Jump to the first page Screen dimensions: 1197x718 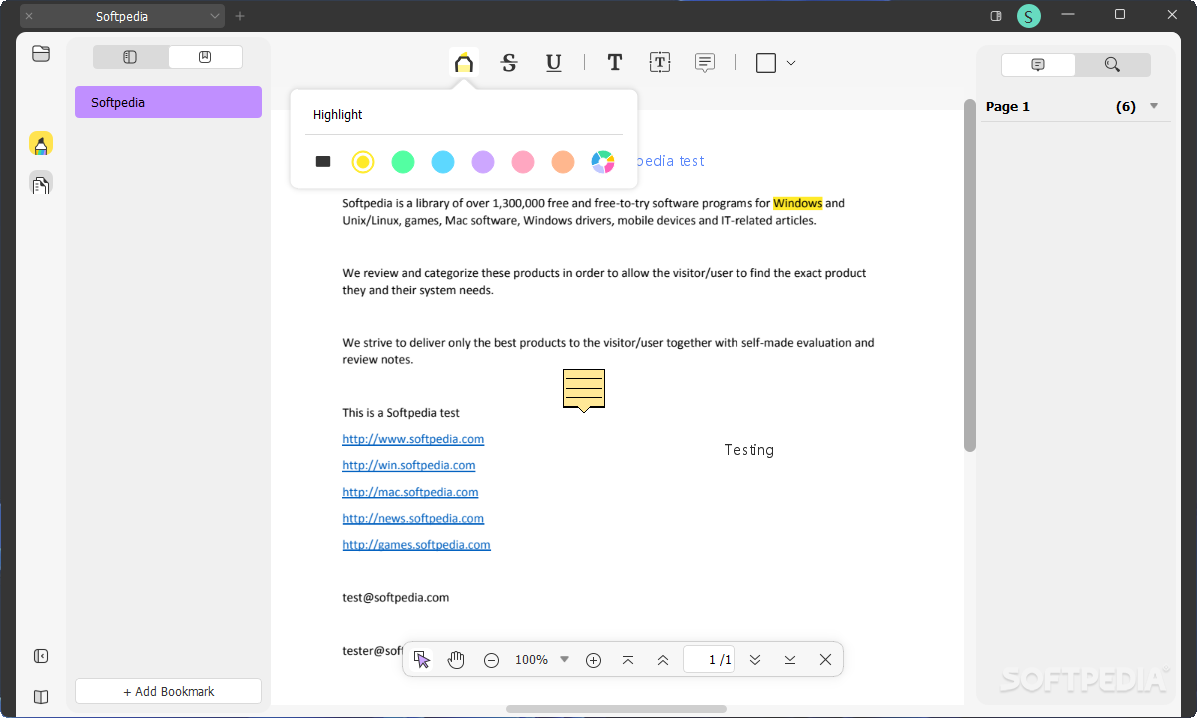[x=628, y=660]
